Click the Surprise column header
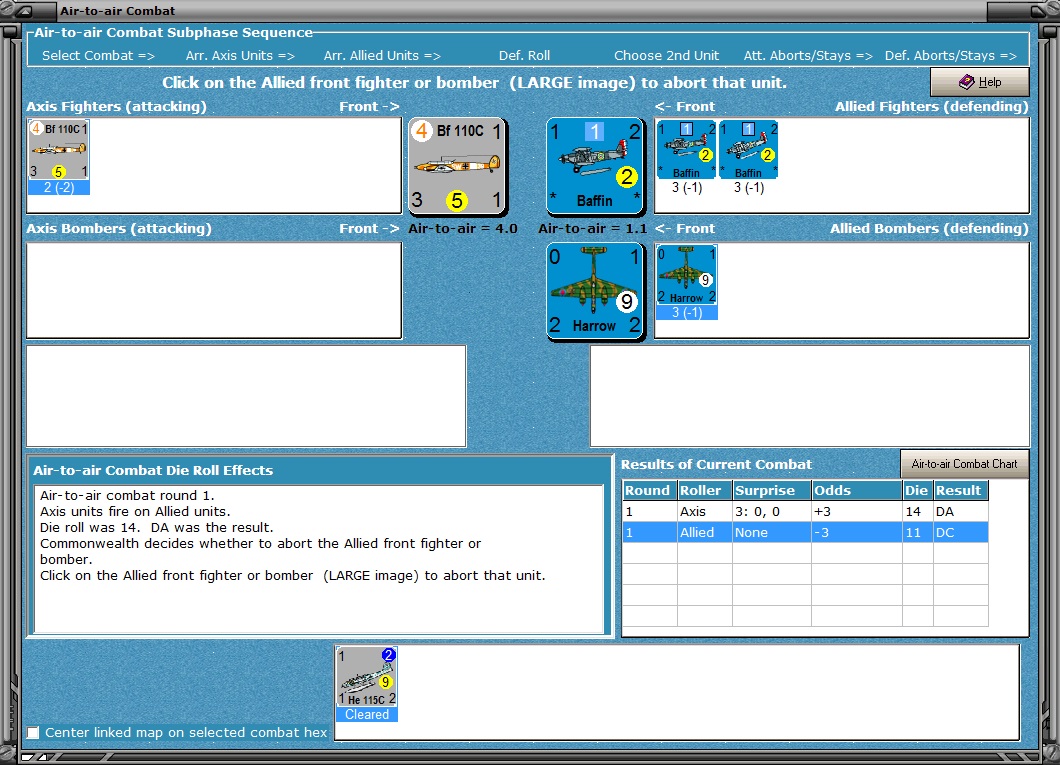1060x765 pixels. [x=772, y=491]
